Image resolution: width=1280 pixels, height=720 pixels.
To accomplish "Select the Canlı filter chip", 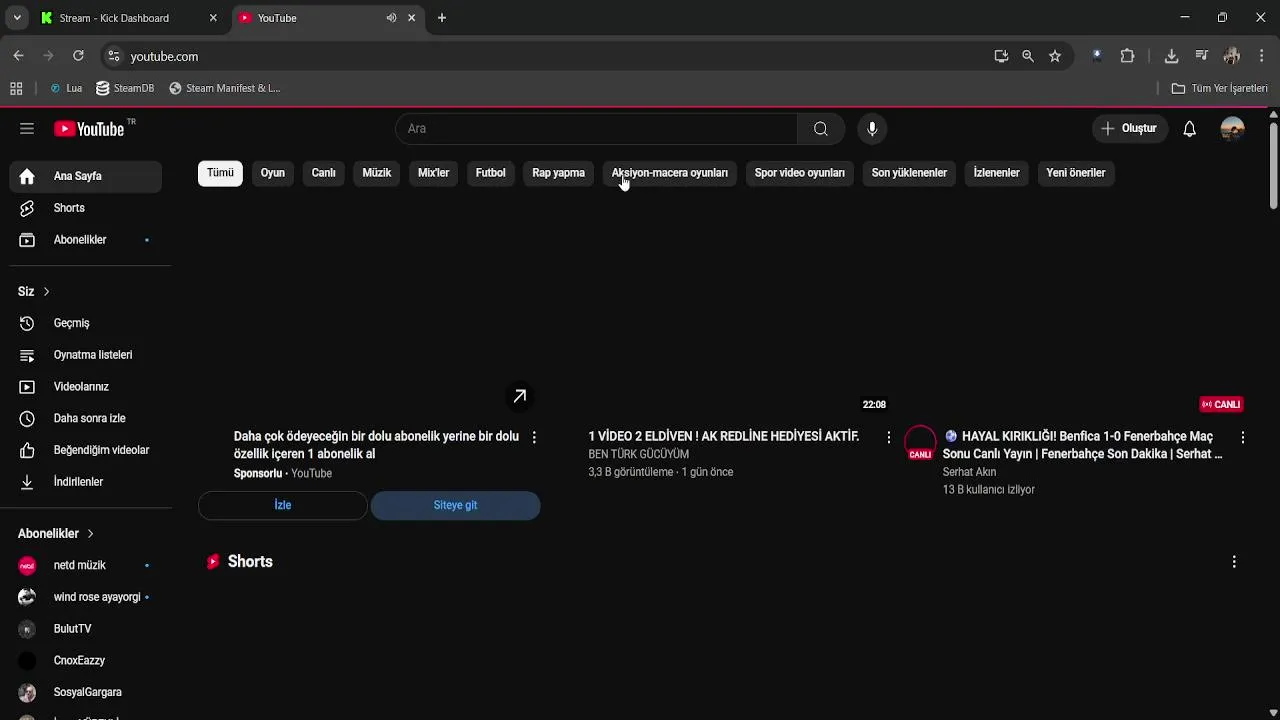I will tap(324, 173).
